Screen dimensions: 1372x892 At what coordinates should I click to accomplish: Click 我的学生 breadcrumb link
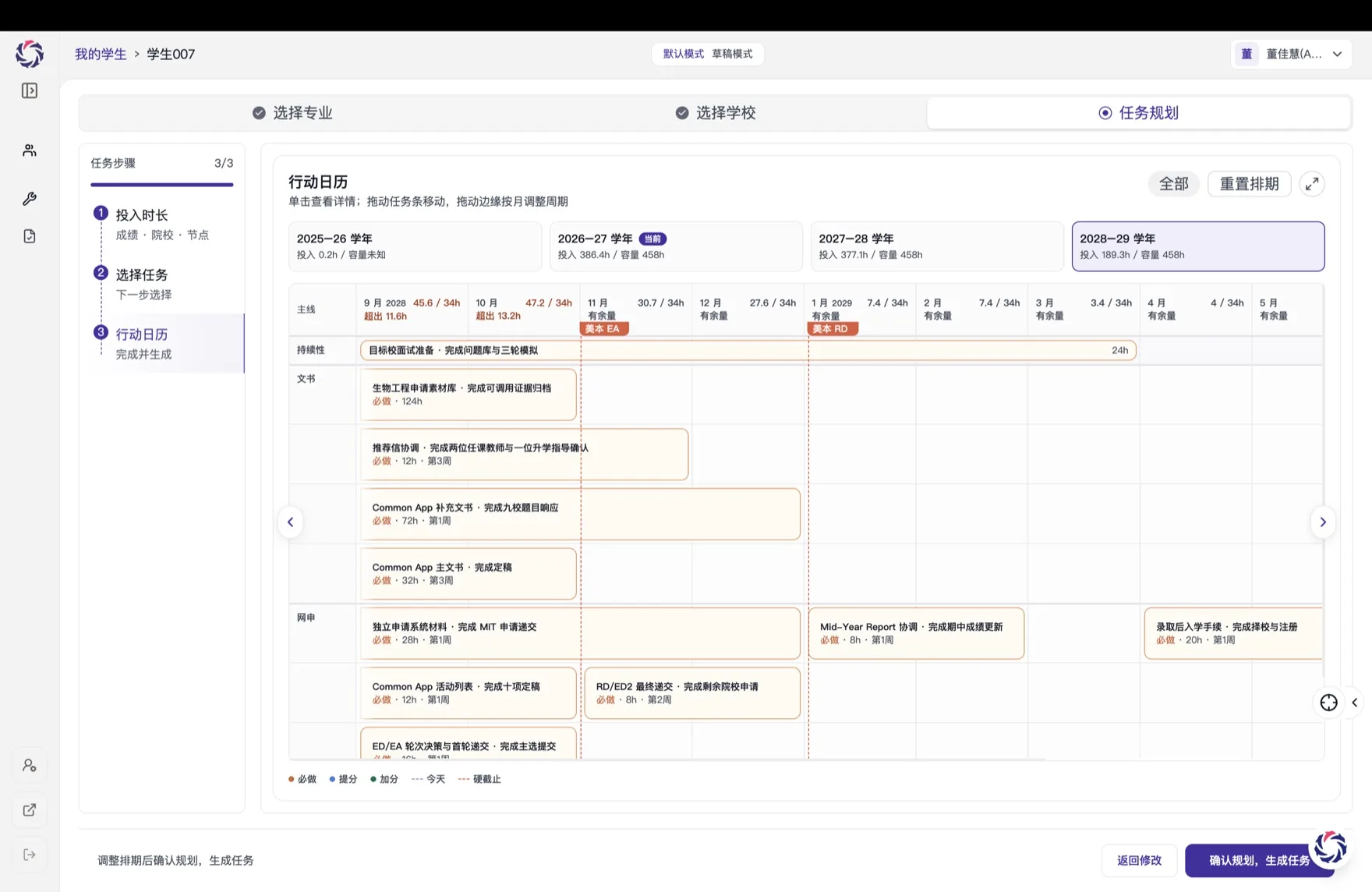(101, 54)
